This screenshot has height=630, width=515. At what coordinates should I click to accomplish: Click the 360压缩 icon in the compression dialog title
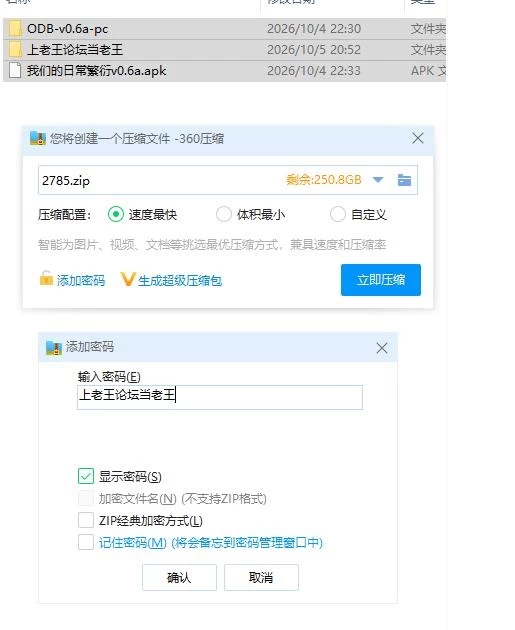[x=38, y=139]
